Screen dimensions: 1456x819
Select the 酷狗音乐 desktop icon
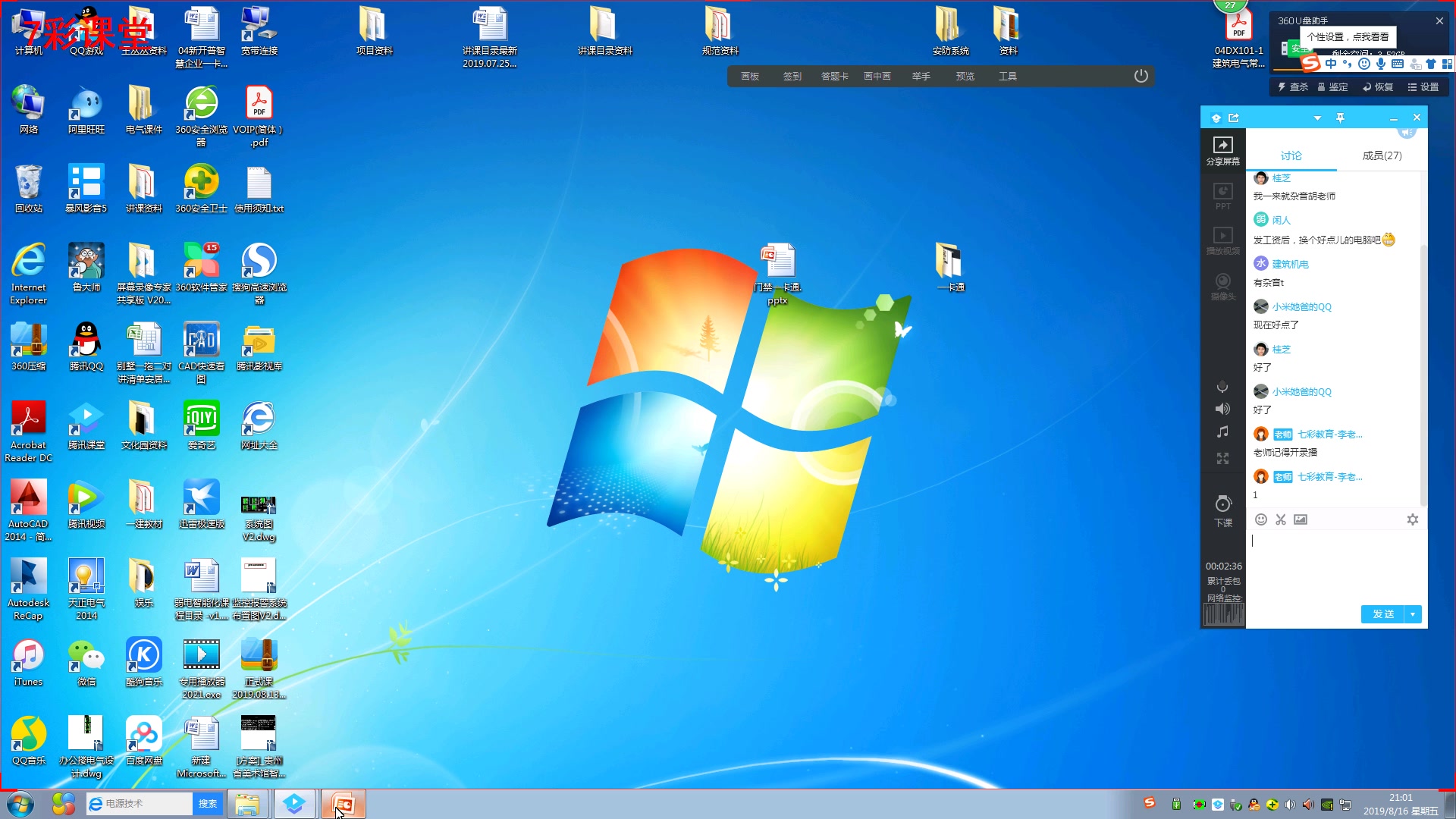click(x=144, y=663)
